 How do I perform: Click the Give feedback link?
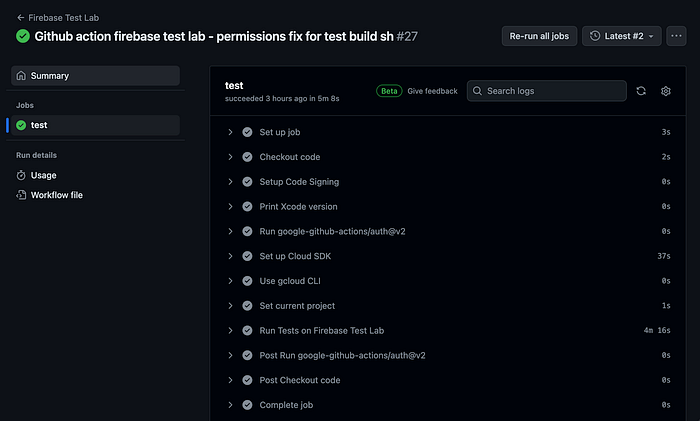coord(433,91)
